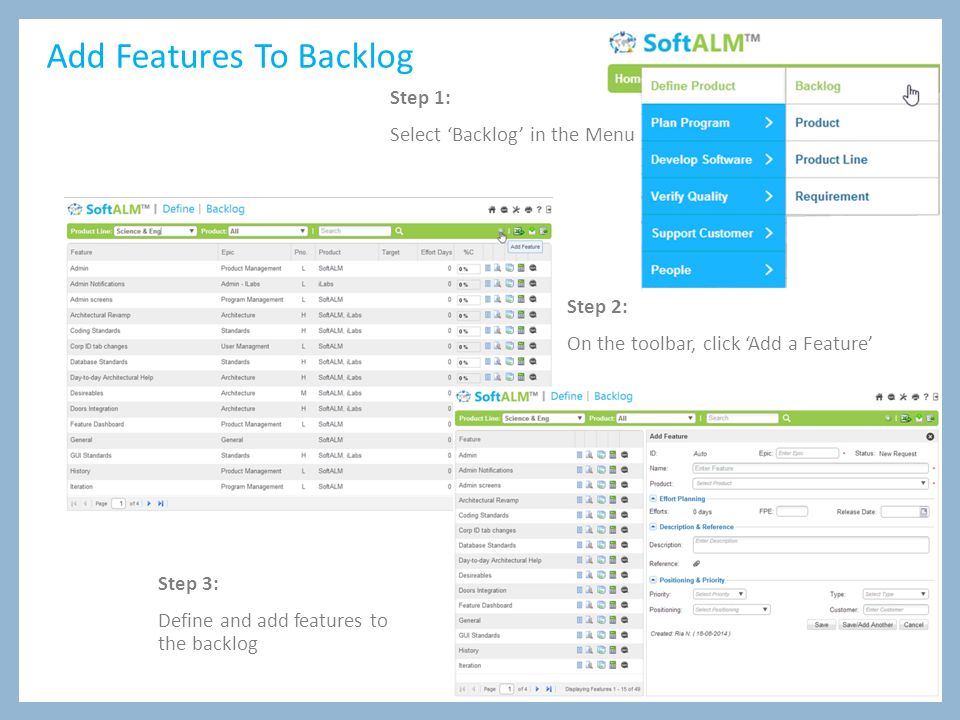Click Home icon in Step 2 backlog table header
The width and height of the screenshot is (960, 720).
(492, 209)
